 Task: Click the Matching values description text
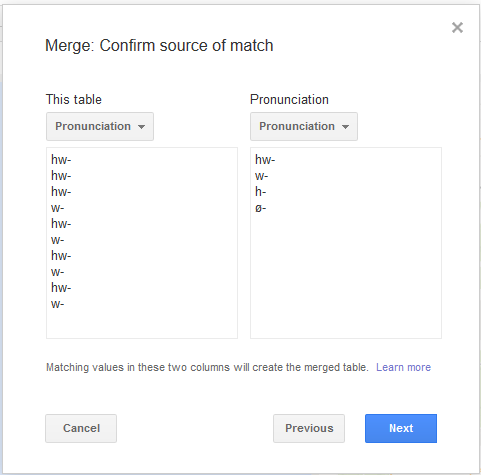(x=207, y=367)
